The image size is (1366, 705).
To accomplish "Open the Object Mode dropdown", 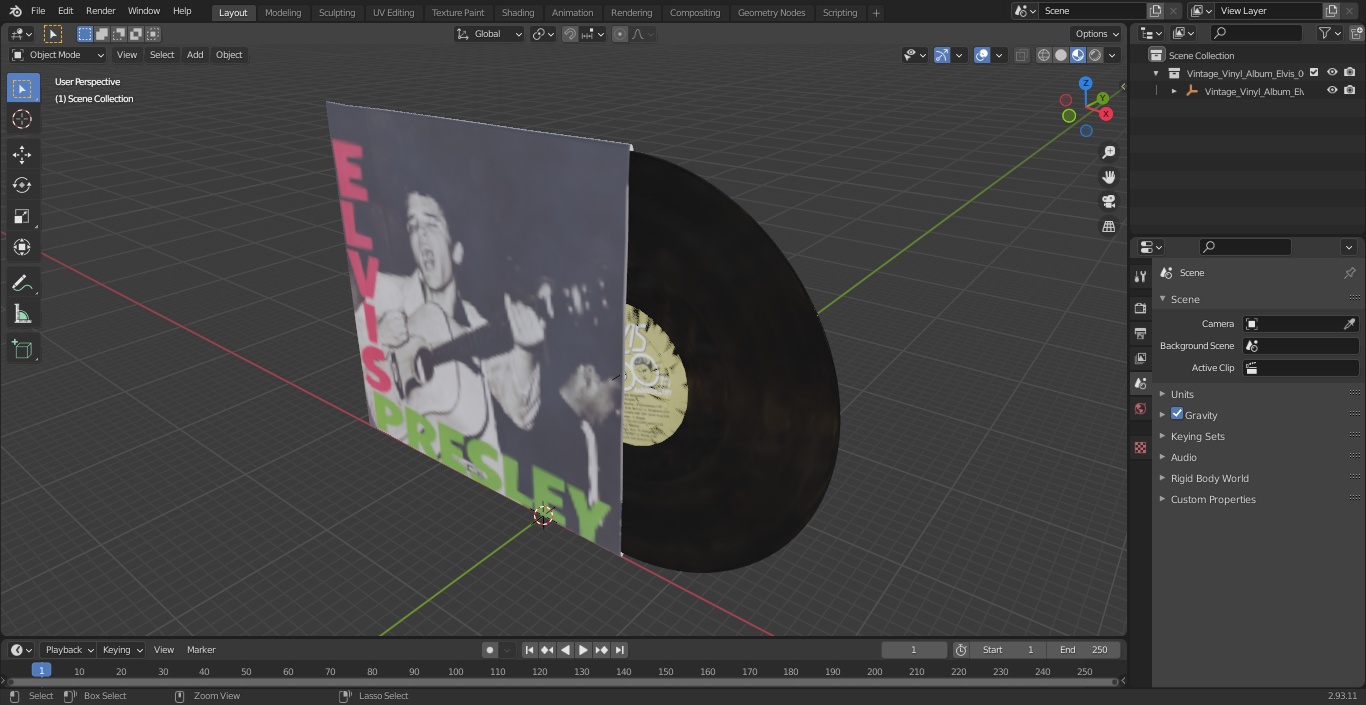I will [58, 55].
